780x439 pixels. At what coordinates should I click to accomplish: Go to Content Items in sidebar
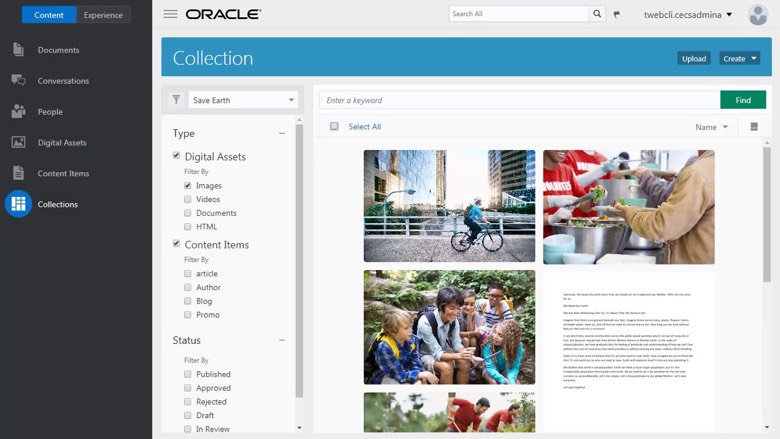pyautogui.click(x=63, y=174)
